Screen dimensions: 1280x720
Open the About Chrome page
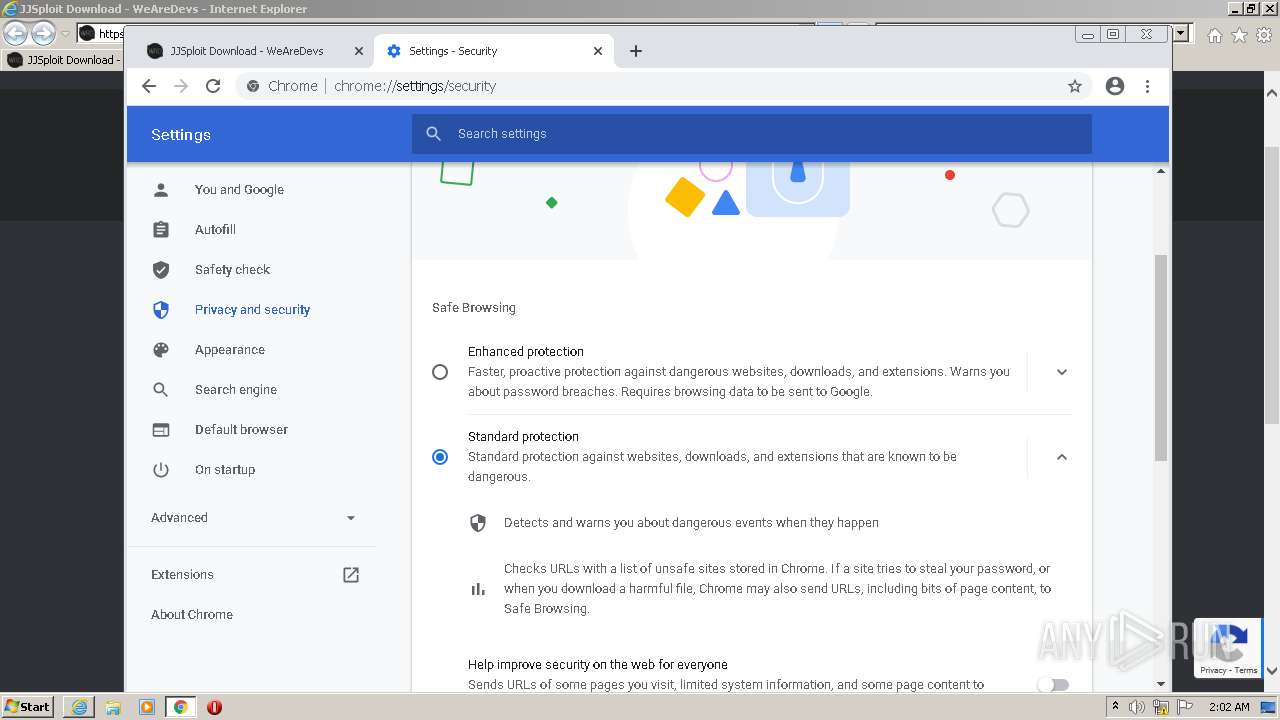click(192, 614)
